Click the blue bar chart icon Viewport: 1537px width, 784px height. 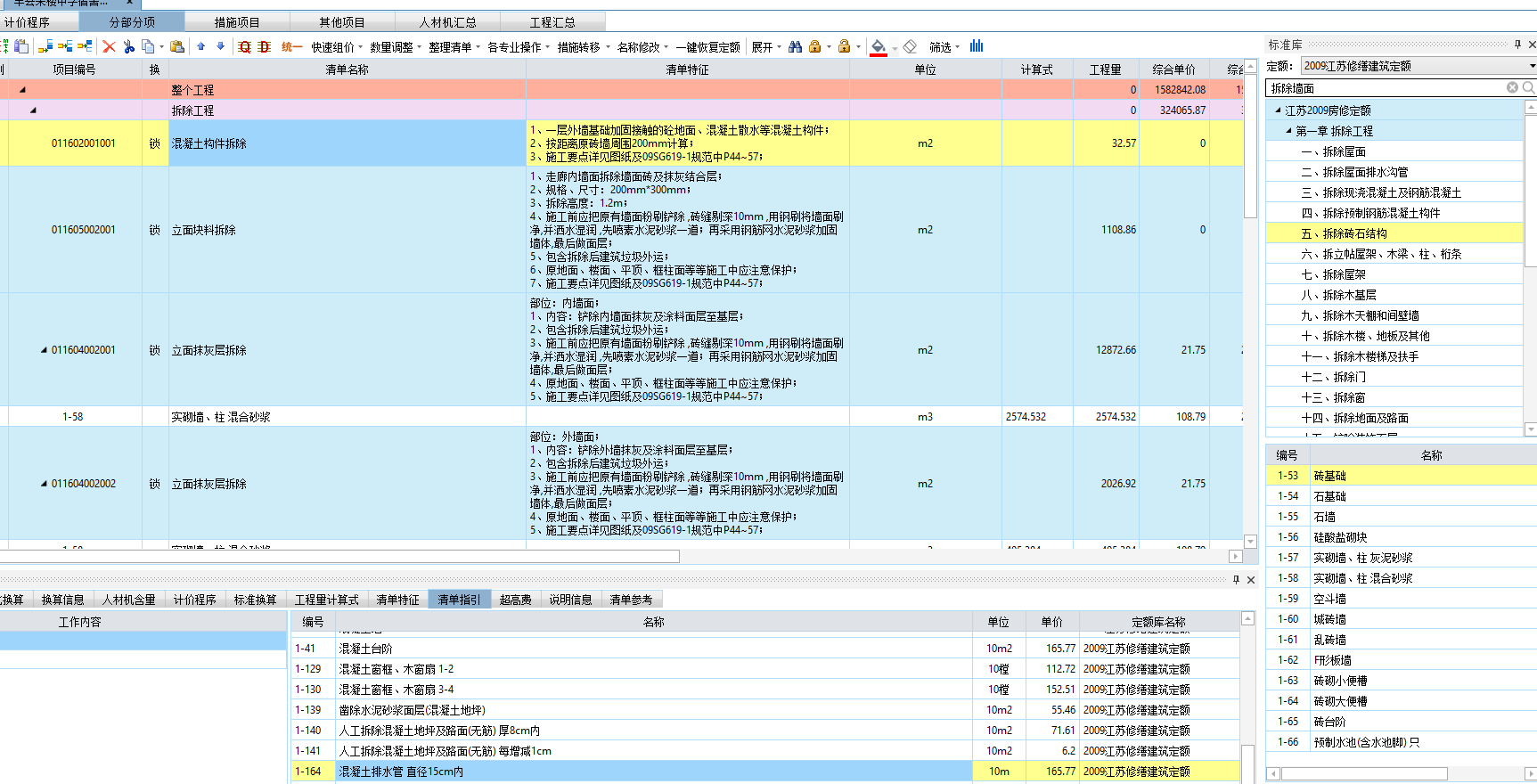point(977,46)
